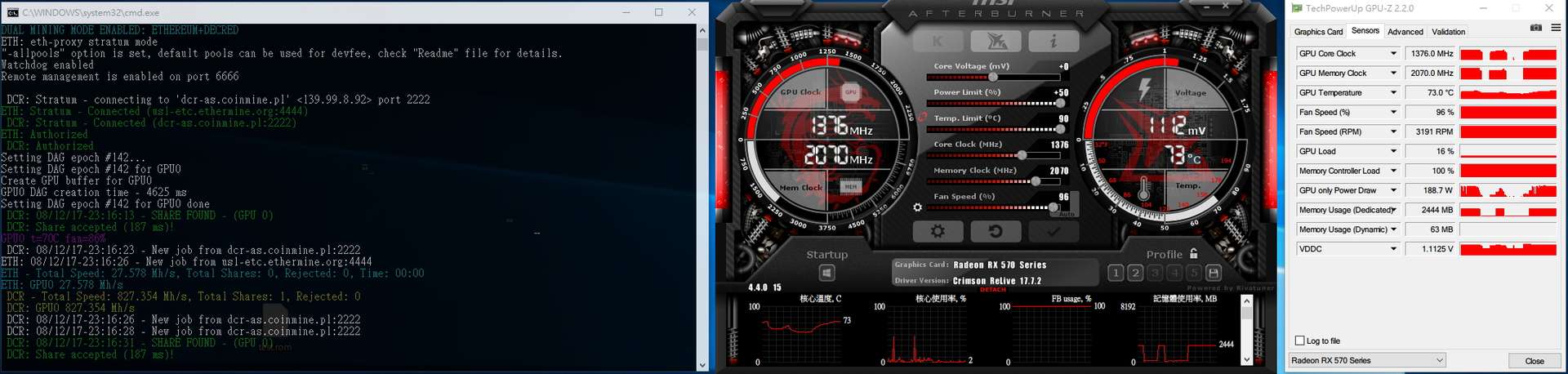This screenshot has height=374, width=1568.
Task: Open the information i button in Afterburner
Action: [1053, 42]
